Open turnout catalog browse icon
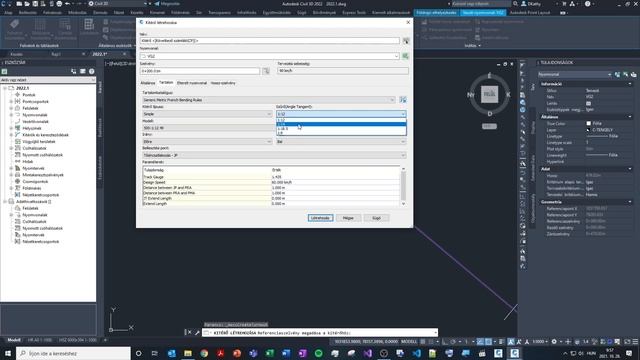 pyautogui.click(x=403, y=100)
